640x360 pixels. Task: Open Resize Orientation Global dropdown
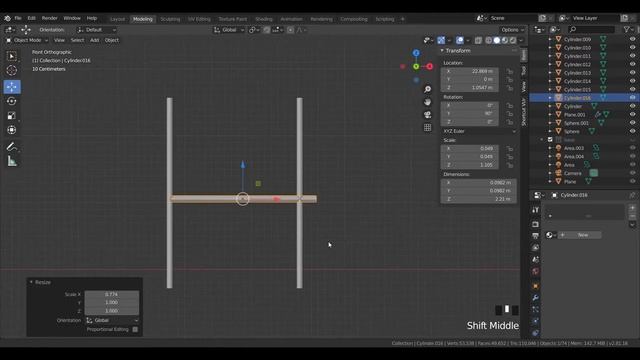pyautogui.click(x=112, y=320)
